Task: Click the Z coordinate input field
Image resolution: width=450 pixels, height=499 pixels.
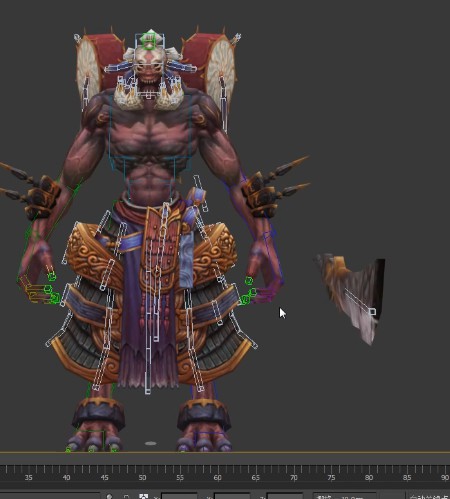Action: (285, 496)
